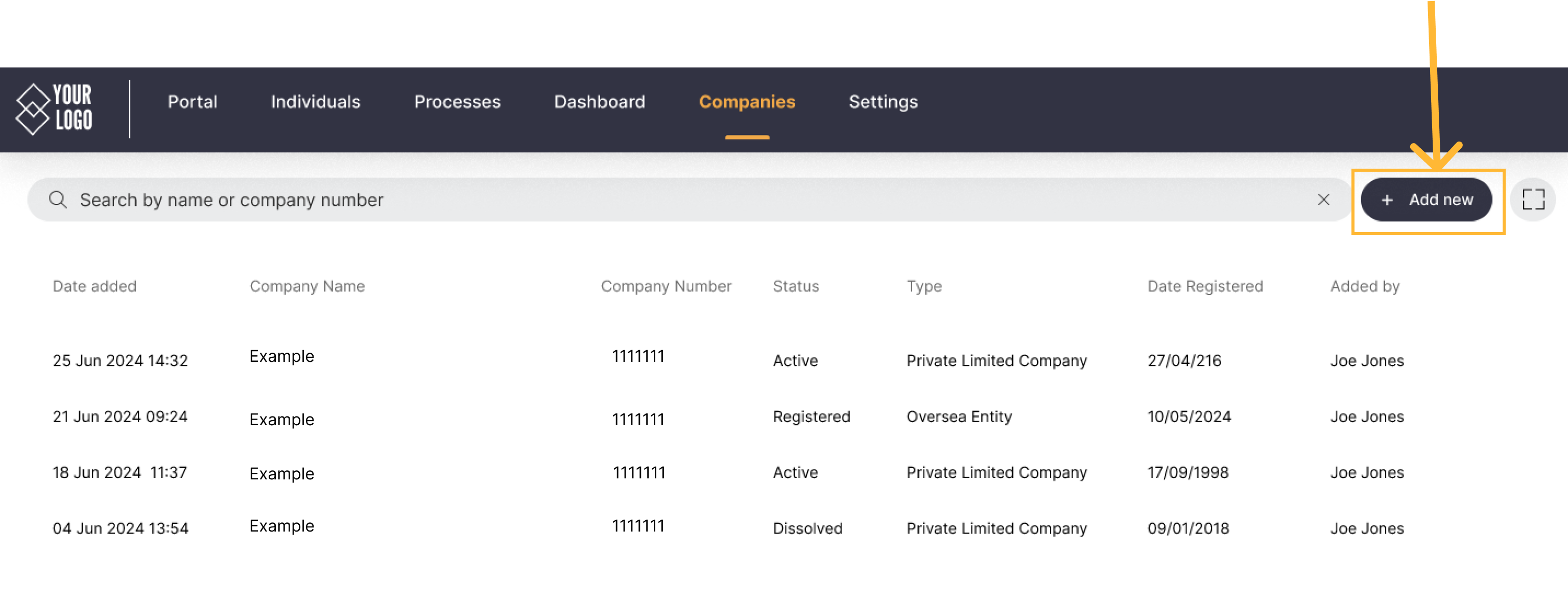Go to the Processes tab
Viewport: 1568px width, 599px height.
457,102
